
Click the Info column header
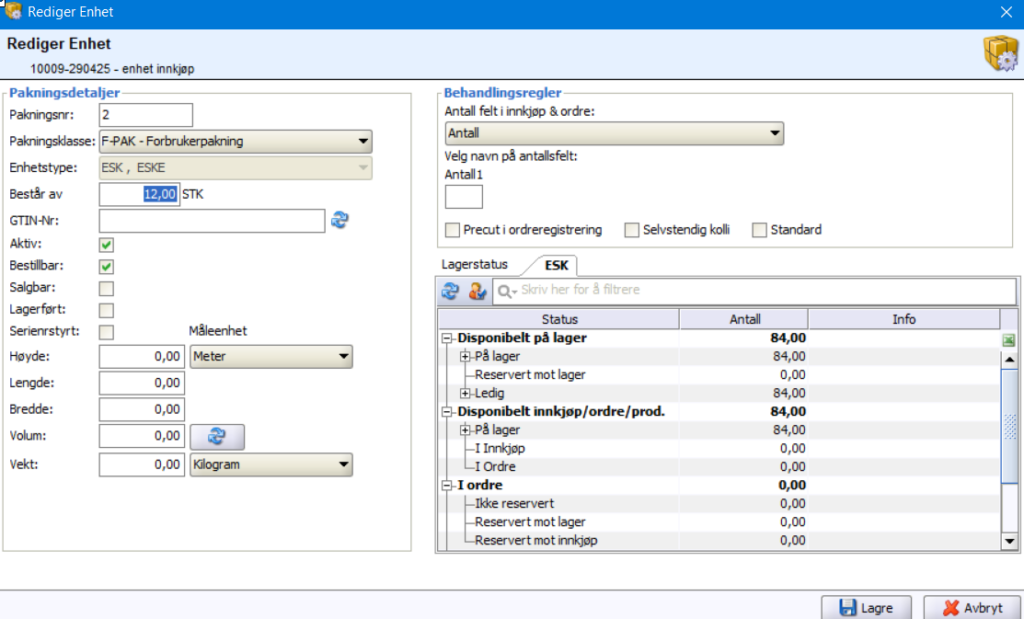point(904,319)
